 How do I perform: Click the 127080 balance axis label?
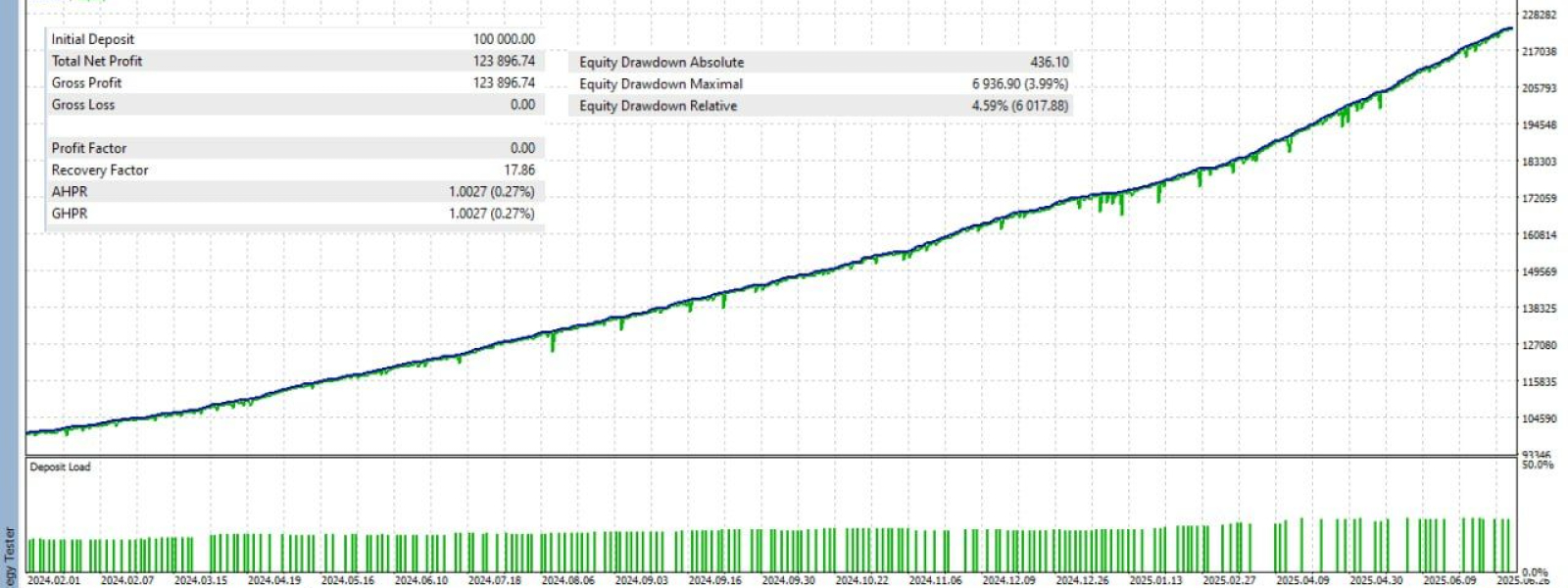1539,345
